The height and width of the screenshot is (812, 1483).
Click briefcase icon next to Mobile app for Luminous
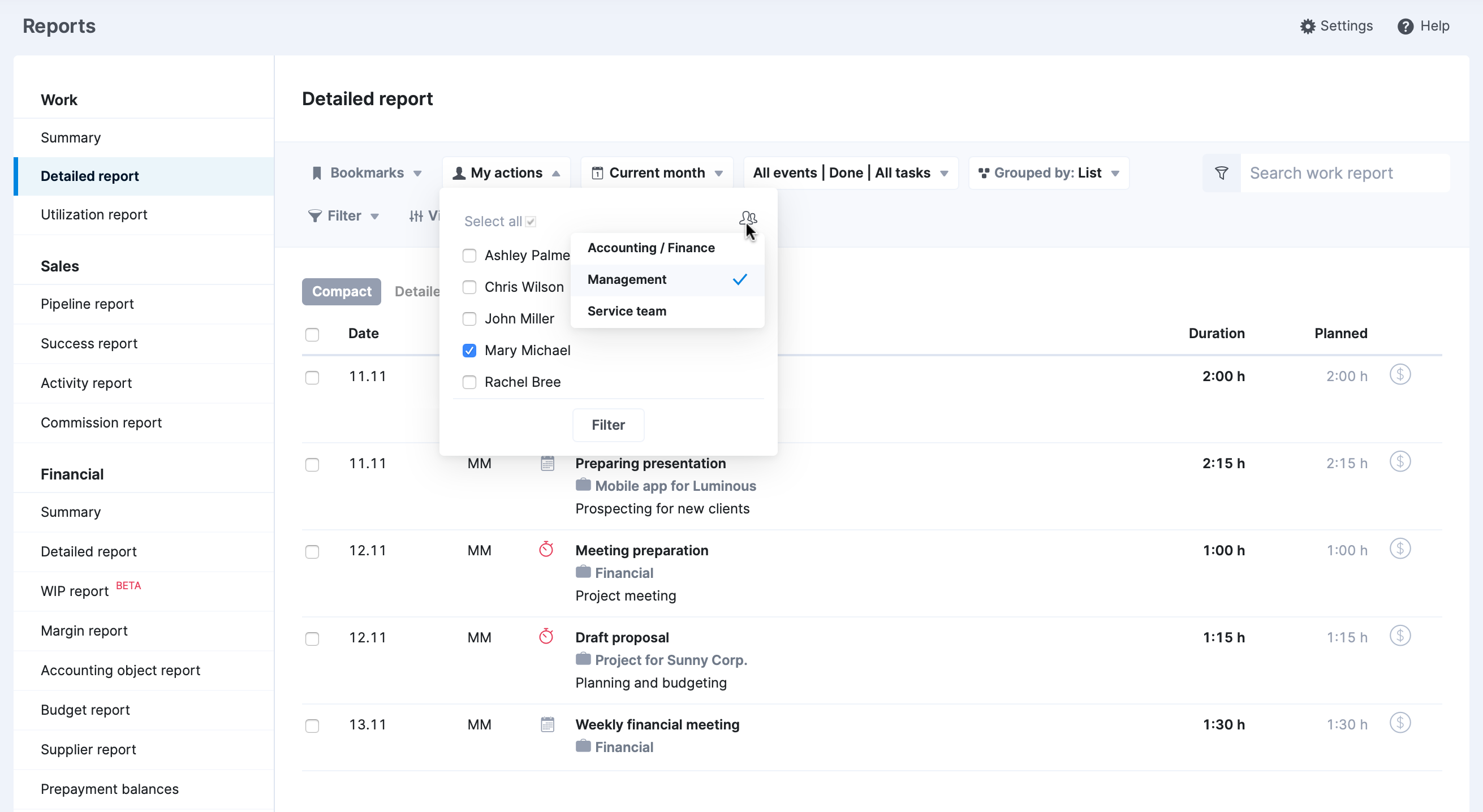click(x=583, y=485)
